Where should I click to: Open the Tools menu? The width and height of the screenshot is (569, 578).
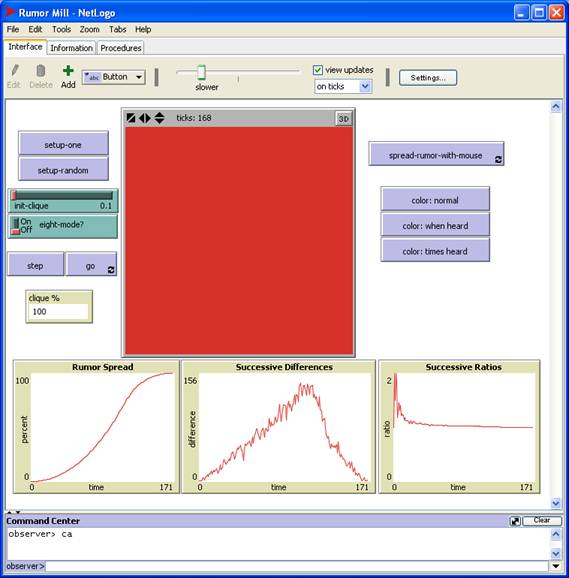[61, 29]
